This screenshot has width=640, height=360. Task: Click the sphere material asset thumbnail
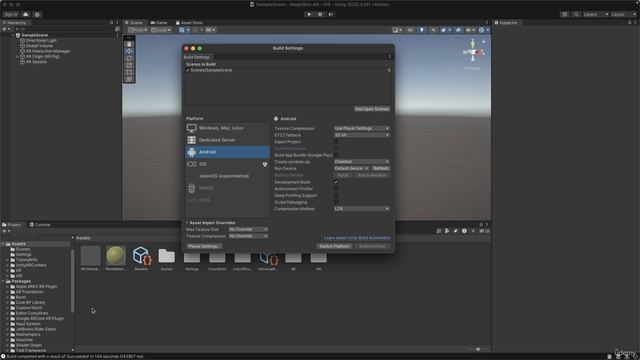click(x=116, y=256)
